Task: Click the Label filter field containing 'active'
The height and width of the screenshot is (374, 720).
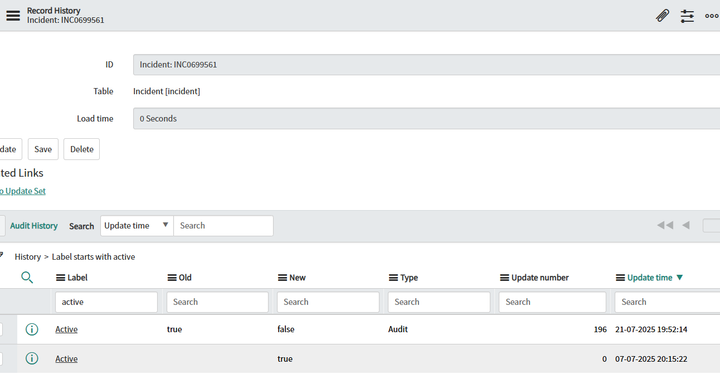Action: (x=107, y=302)
